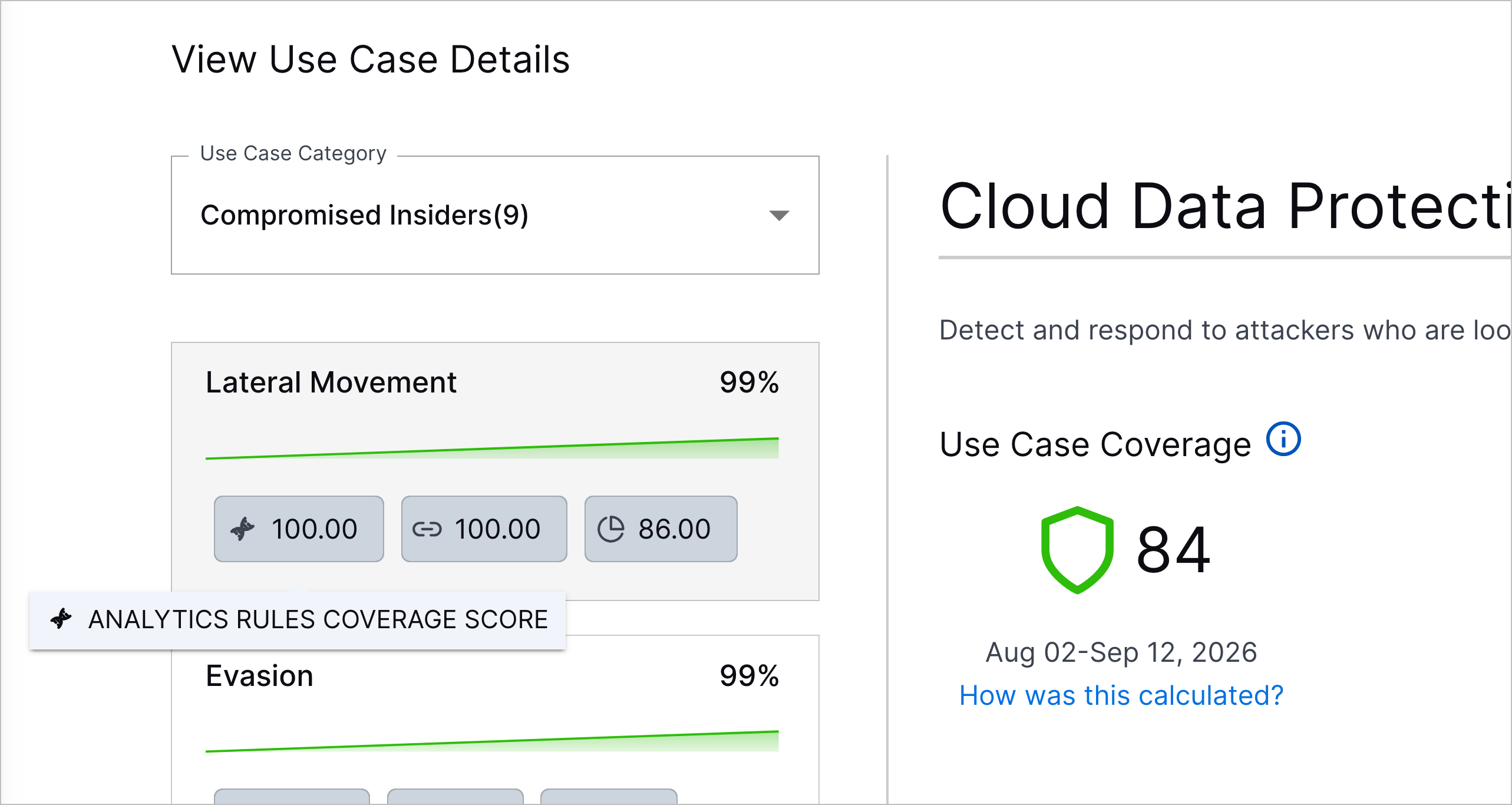Image resolution: width=1512 pixels, height=805 pixels.
Task: Select the Lateral Movement card title
Action: point(331,382)
